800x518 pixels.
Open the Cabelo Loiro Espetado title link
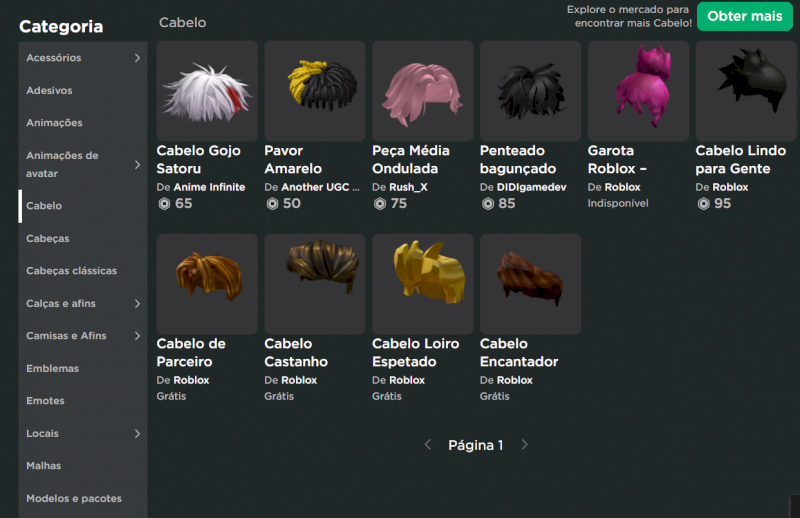tap(415, 352)
